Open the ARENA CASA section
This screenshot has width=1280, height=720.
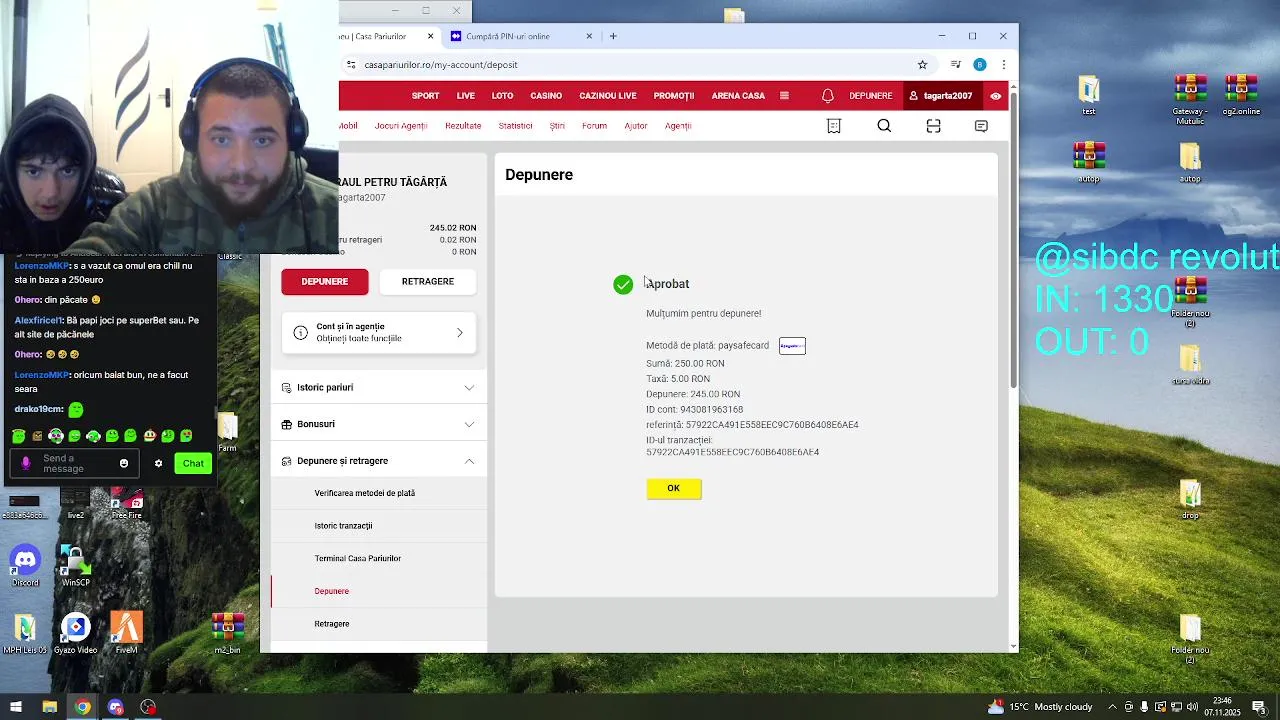(x=738, y=96)
